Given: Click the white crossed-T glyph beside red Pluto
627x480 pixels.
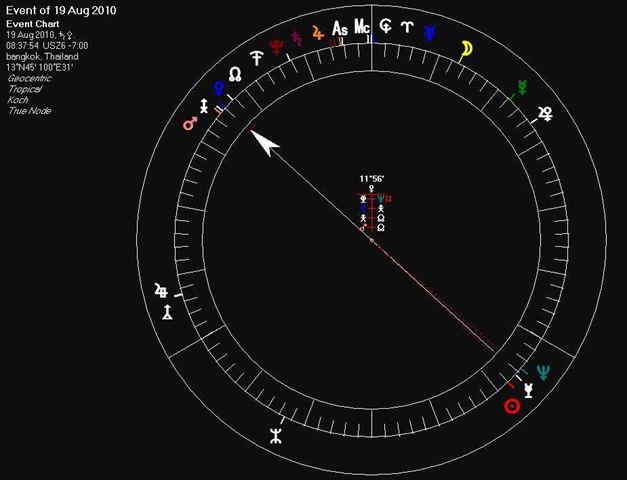Looking at the screenshot, I should [x=256, y=58].
